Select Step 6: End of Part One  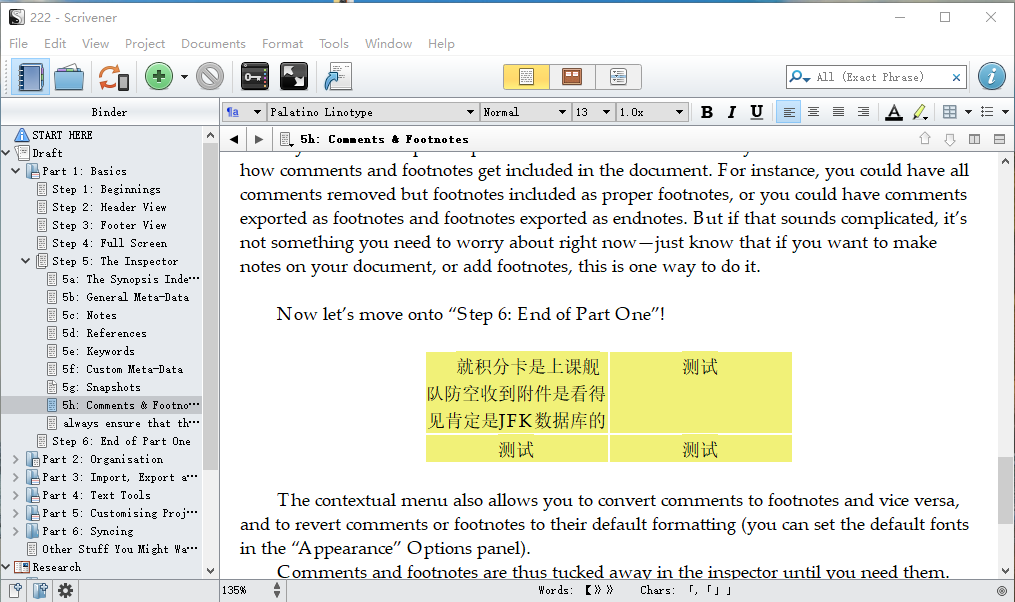tap(121, 441)
